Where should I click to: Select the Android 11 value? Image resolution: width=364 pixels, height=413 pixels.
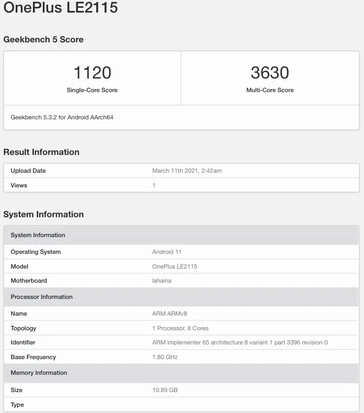(x=167, y=252)
